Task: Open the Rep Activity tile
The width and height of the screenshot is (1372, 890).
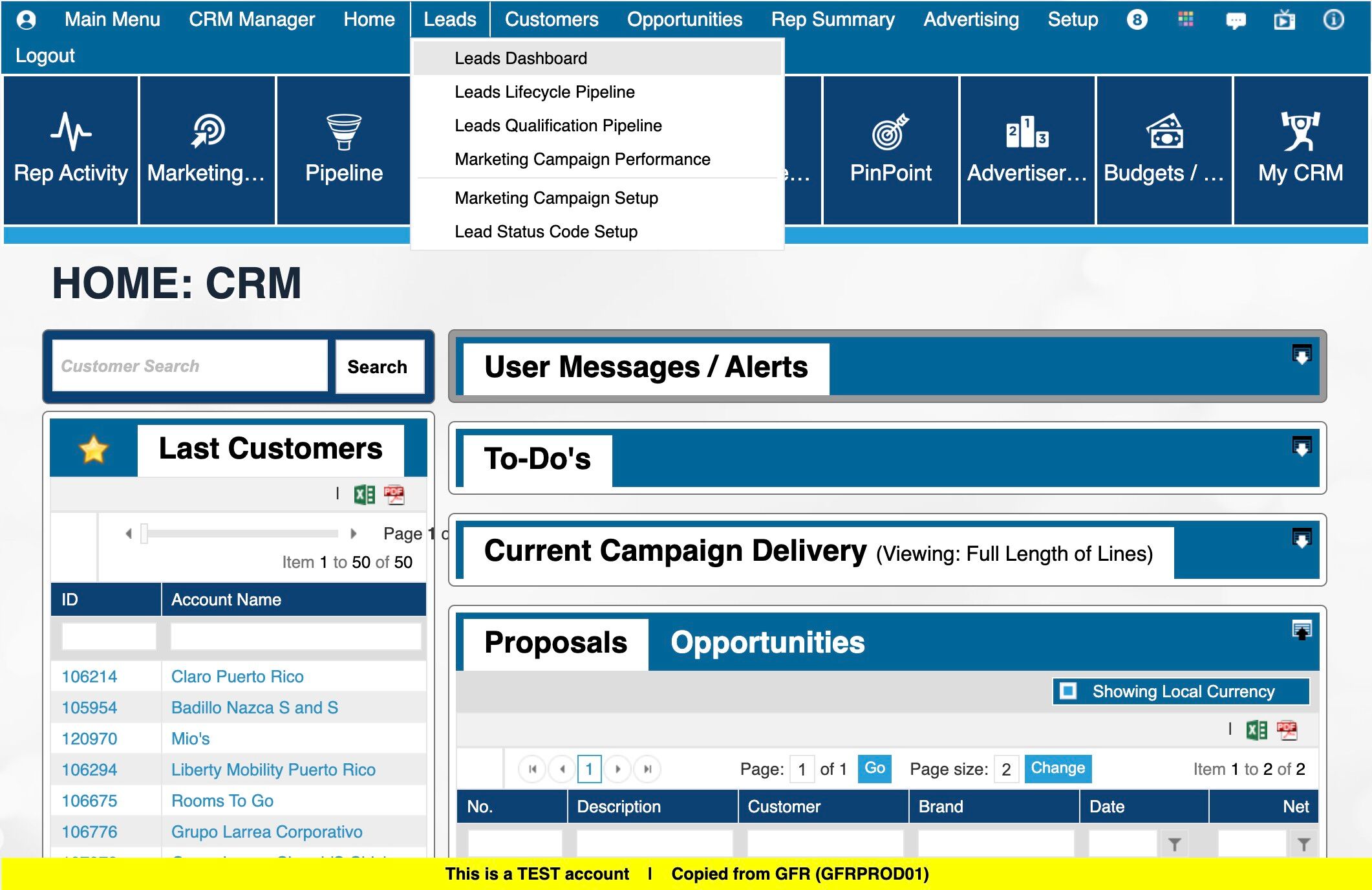Action: click(70, 150)
